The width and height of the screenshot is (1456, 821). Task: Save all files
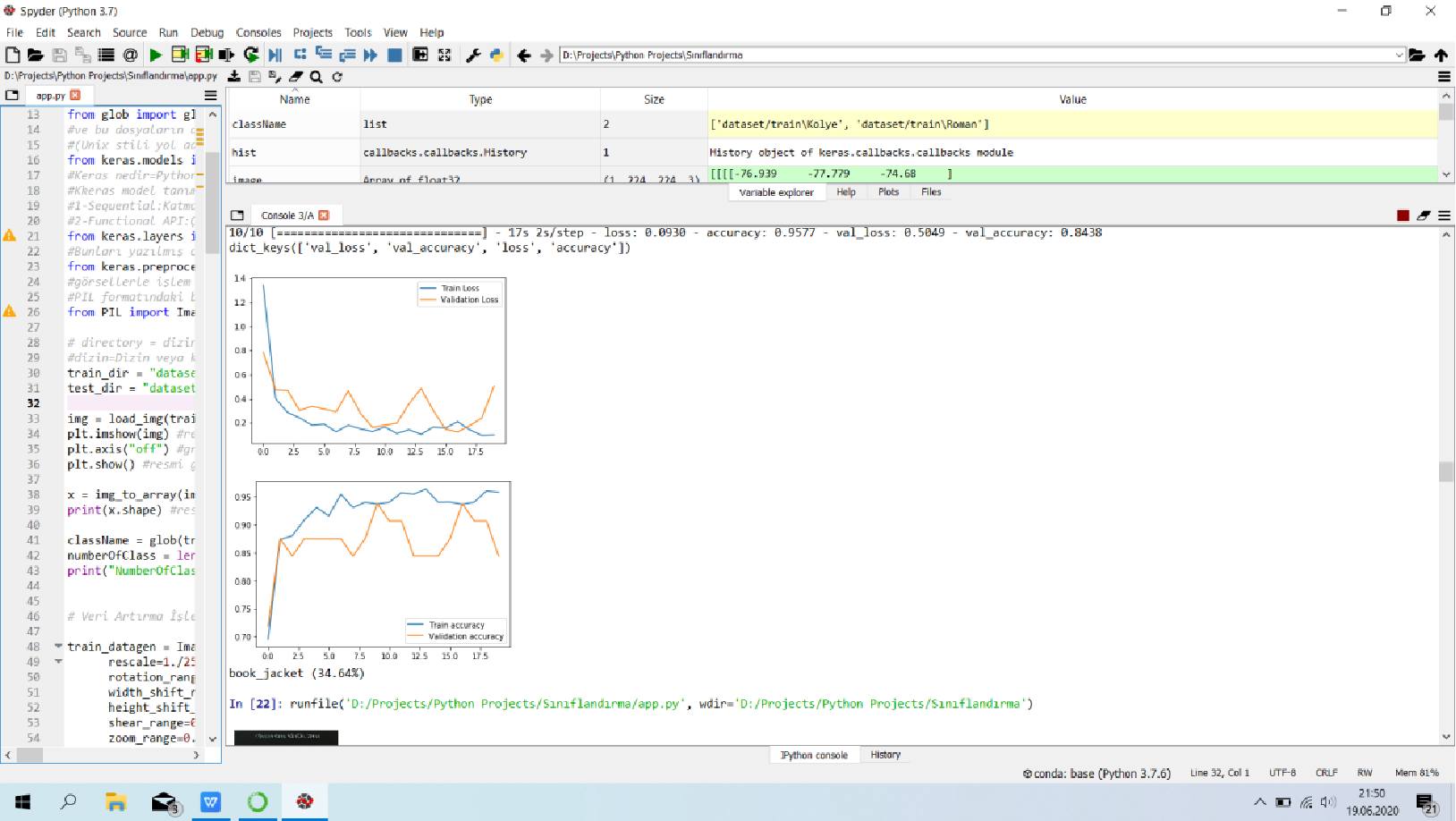pyautogui.click(x=83, y=55)
